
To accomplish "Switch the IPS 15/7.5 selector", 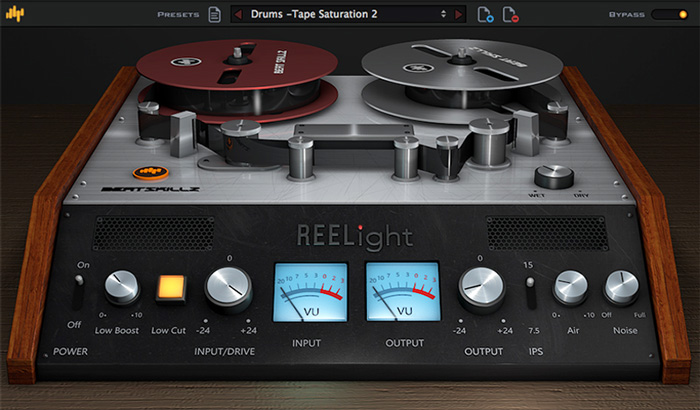I will 530,293.
